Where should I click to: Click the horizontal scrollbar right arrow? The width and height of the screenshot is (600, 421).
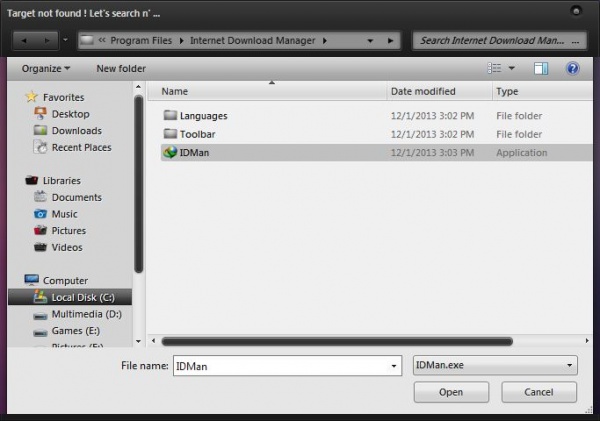587,341
